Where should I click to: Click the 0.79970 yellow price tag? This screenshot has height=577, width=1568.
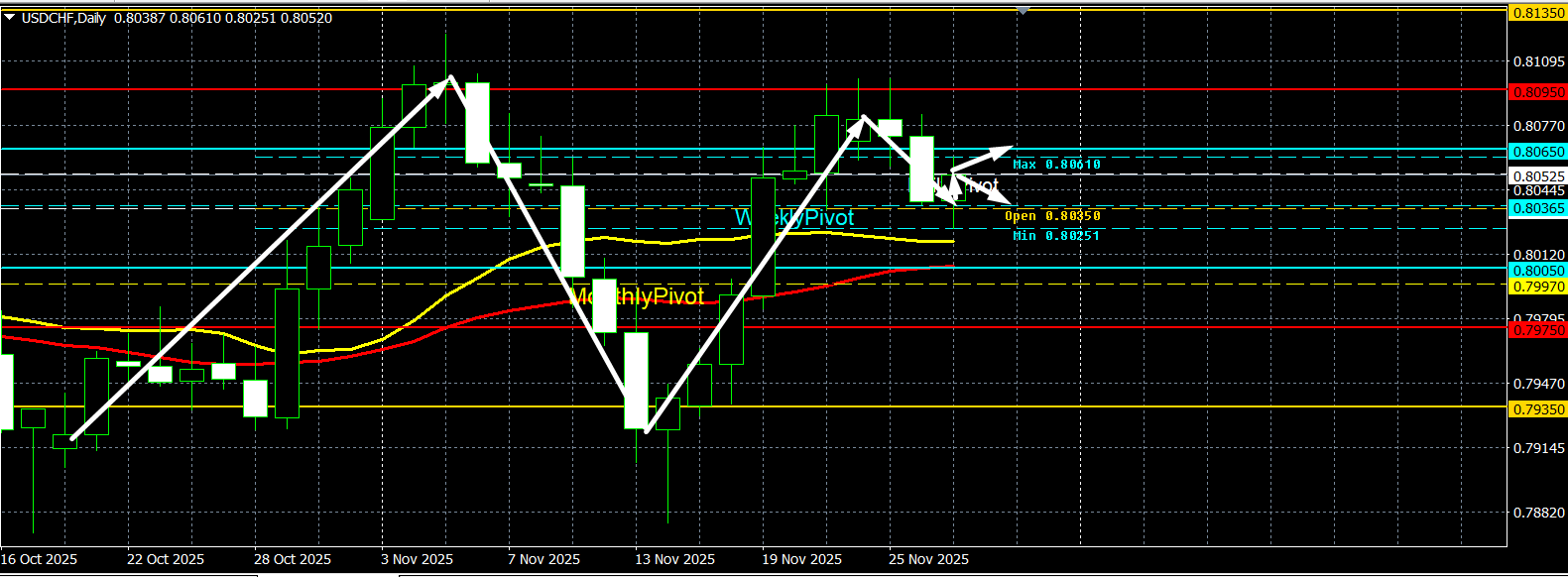click(x=1538, y=287)
